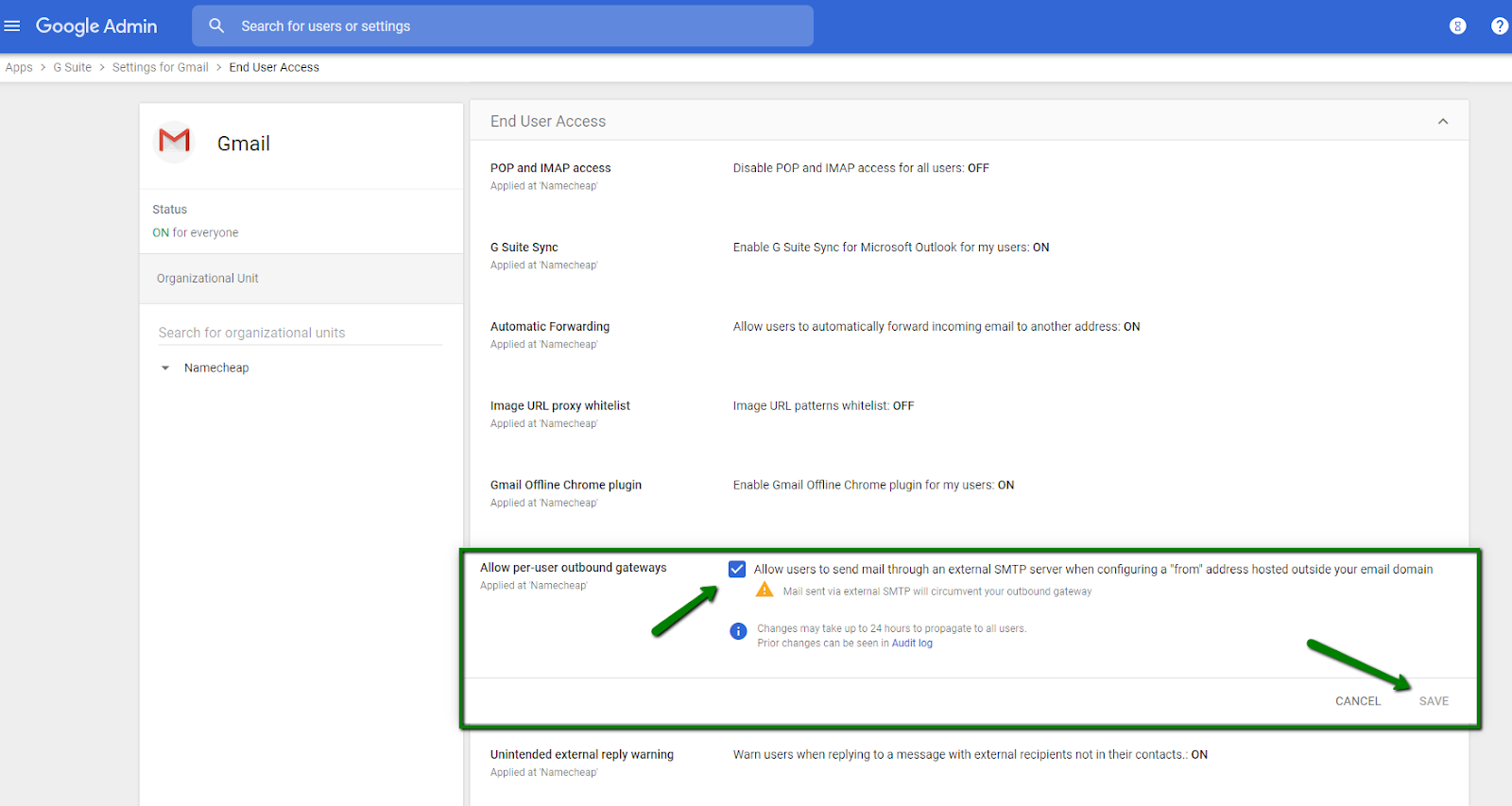1512x806 pixels.
Task: Click the Gmail heading text
Action: 244,144
